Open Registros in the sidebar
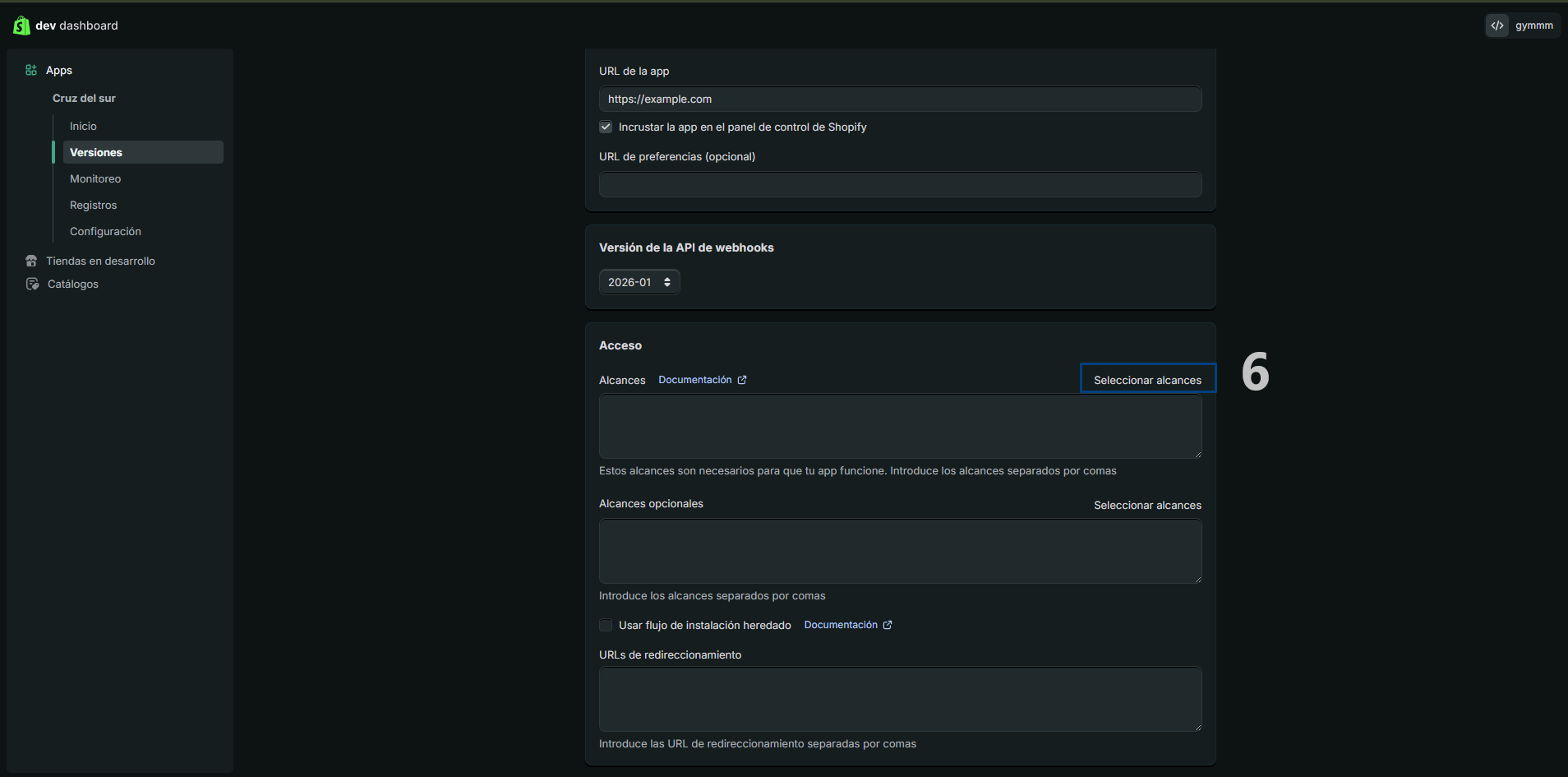Screen dimensions: 1568x777 (x=94, y=205)
